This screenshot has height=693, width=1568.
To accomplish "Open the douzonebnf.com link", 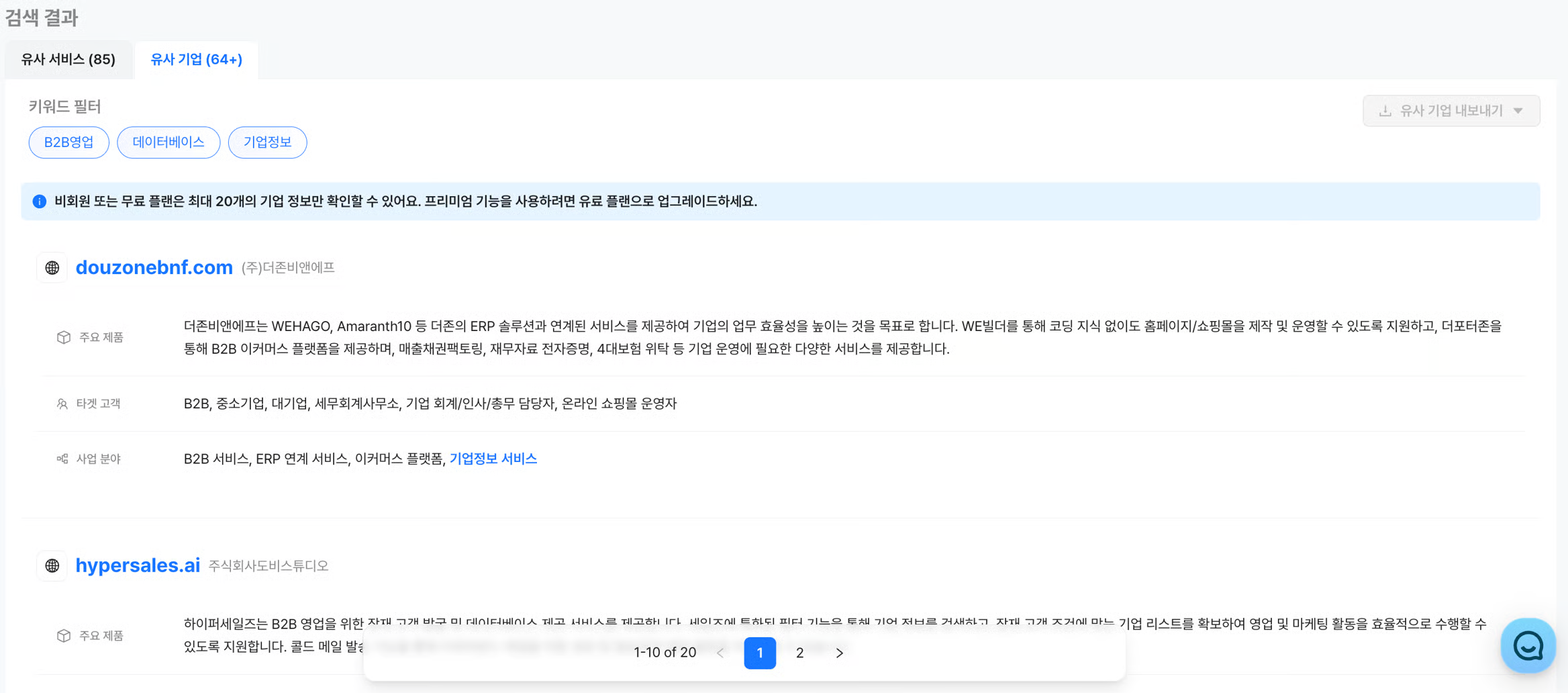I will click(154, 267).
